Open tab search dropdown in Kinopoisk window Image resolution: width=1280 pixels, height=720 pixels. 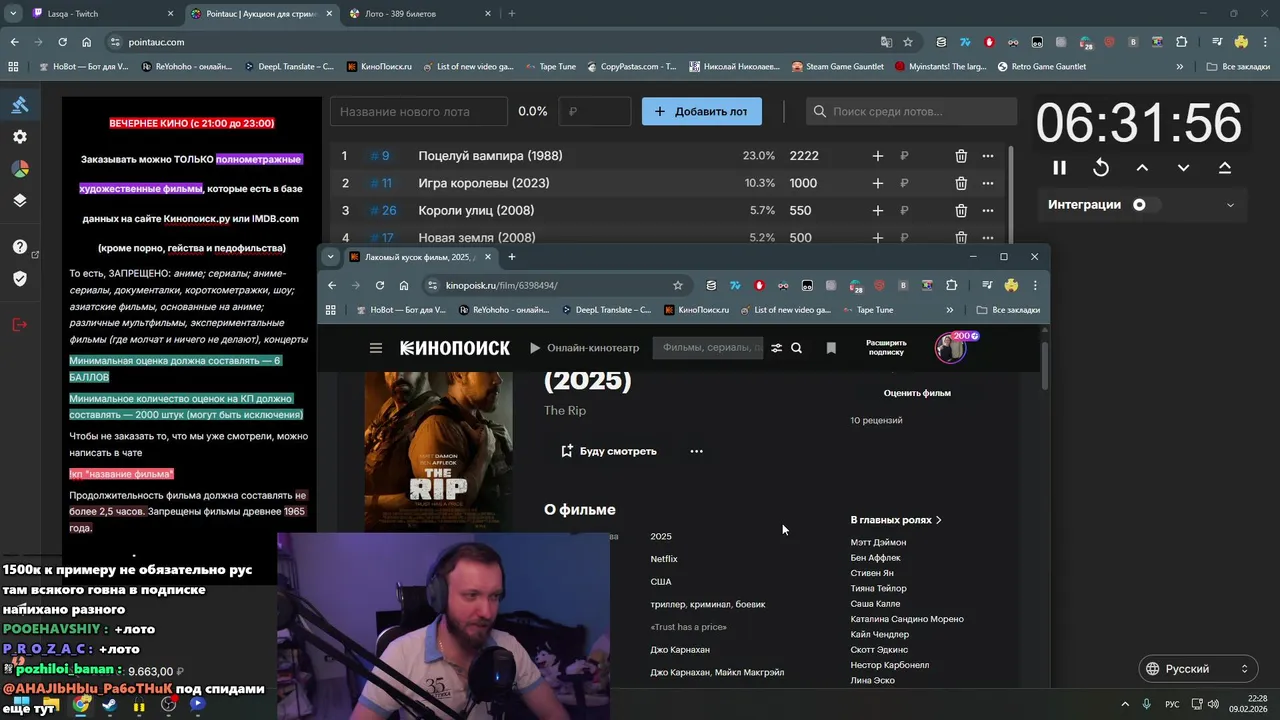330,257
